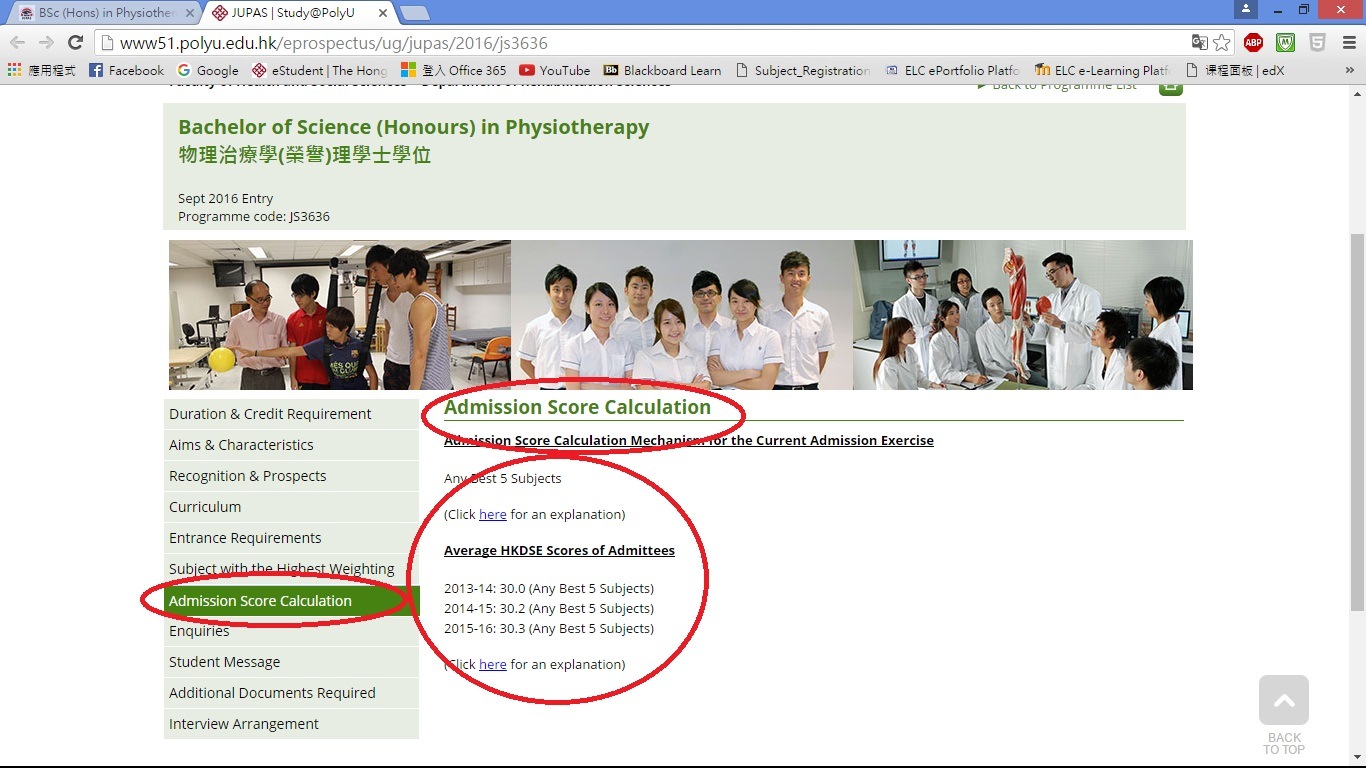Viewport: 1366px width, 768px height.
Task: Click the 'Average HKDSE Scores of Admittees' heading
Action: tap(559, 551)
